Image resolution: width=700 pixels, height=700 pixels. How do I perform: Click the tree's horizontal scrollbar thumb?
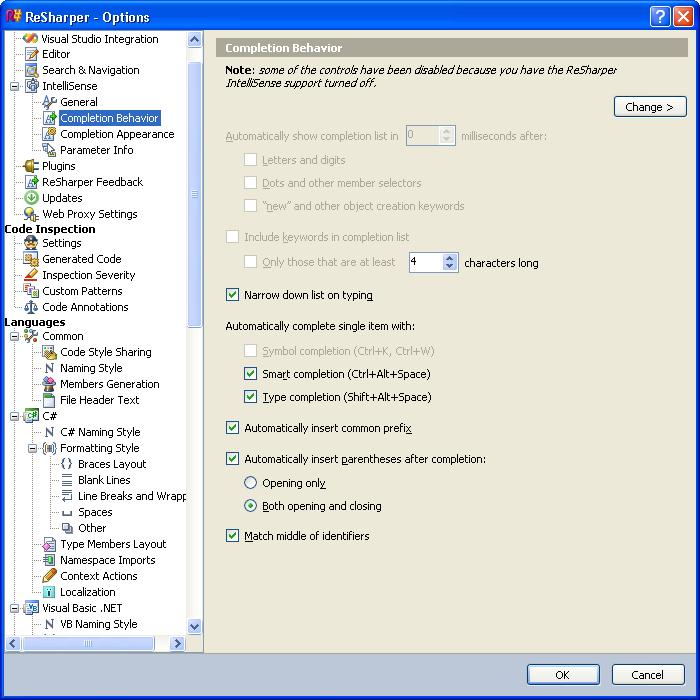[x=88, y=643]
